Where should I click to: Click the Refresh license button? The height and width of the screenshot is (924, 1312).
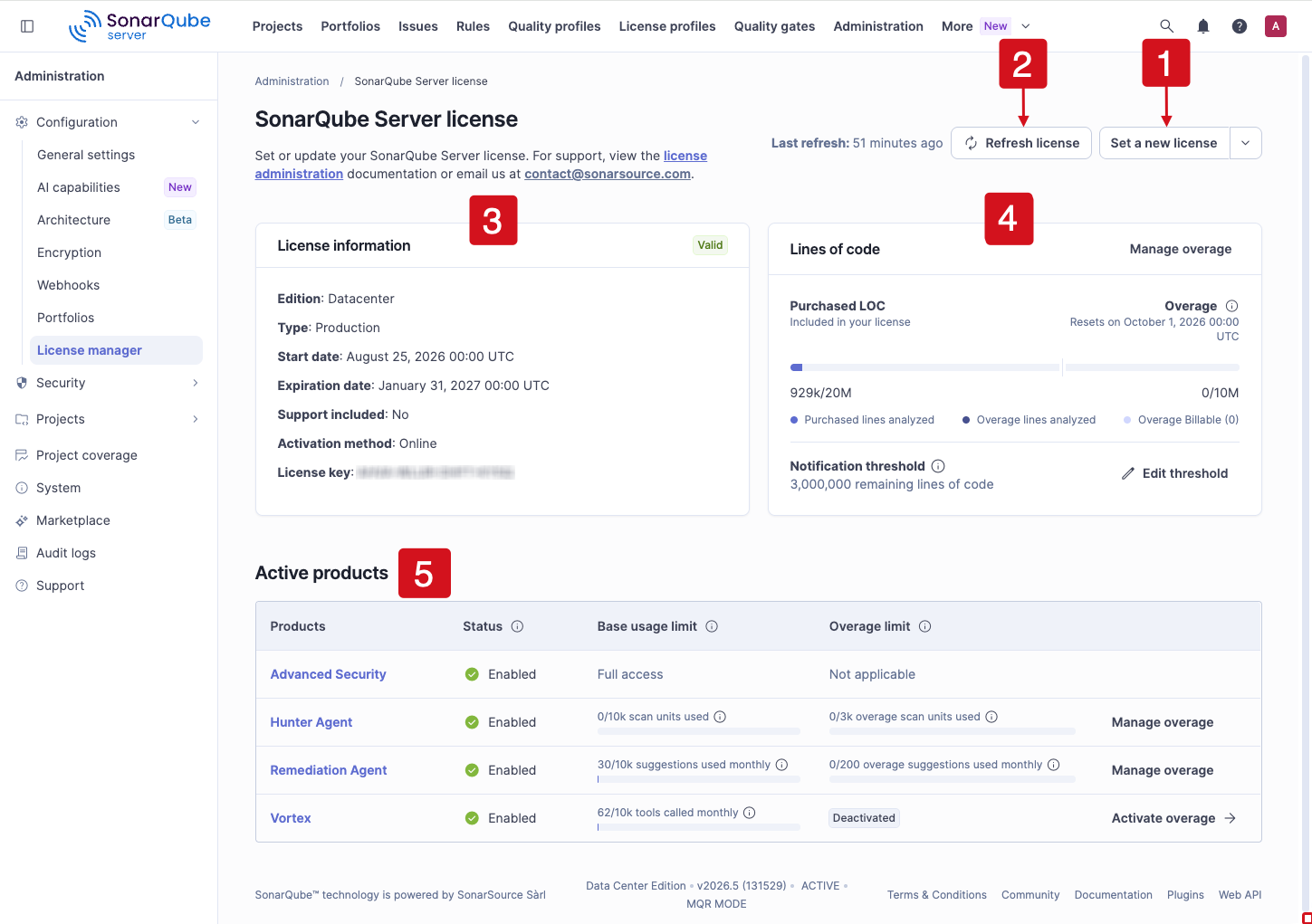pos(1021,143)
